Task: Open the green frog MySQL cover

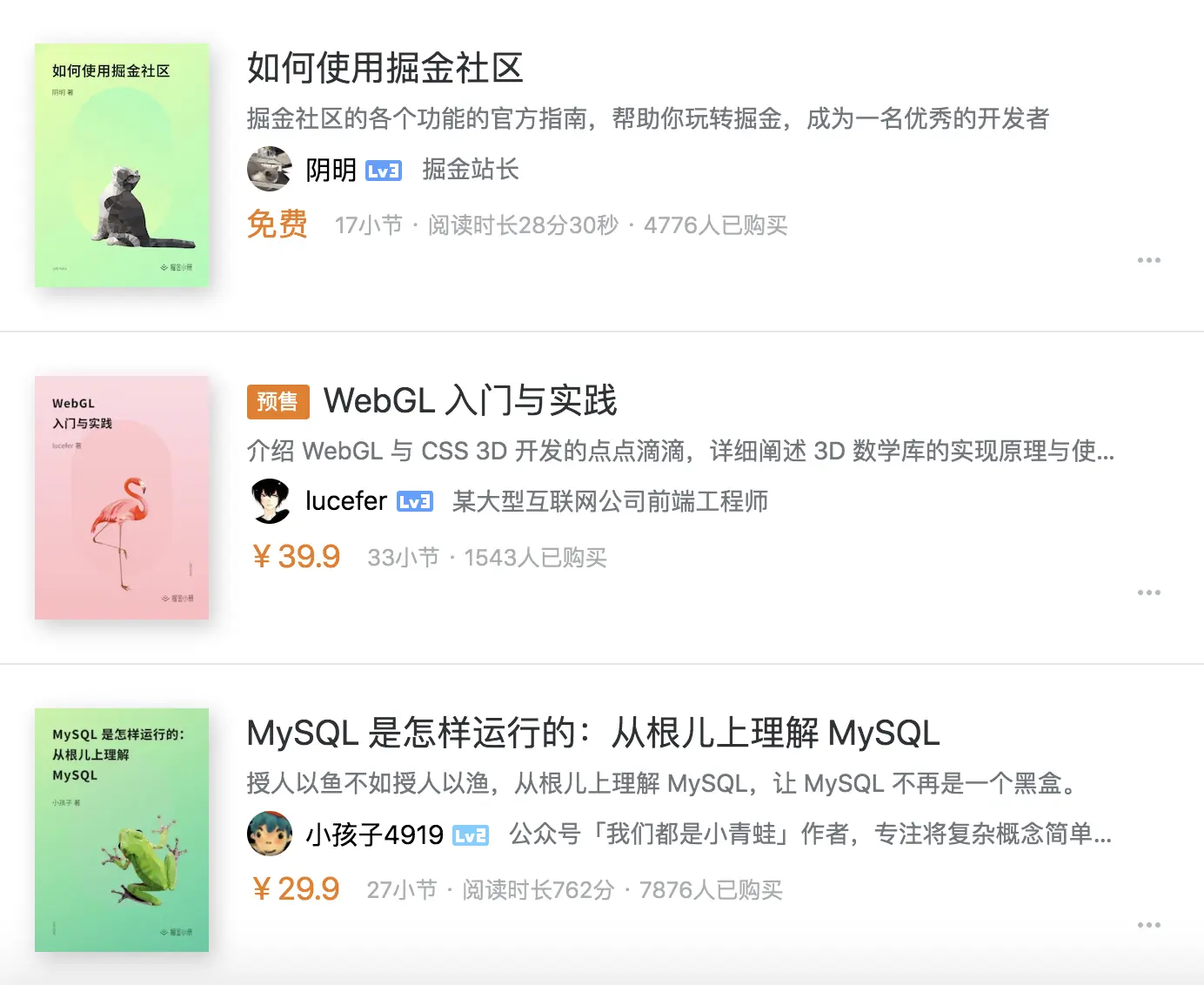Action: click(x=122, y=830)
